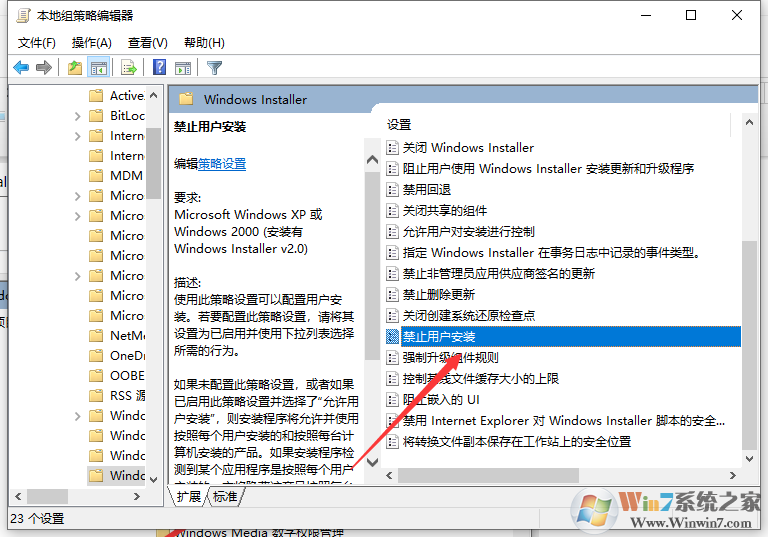Select 将转换文件副本保存在工作站上的安全位置 policy
Image resolution: width=768 pixels, height=537 pixels.
click(x=517, y=442)
